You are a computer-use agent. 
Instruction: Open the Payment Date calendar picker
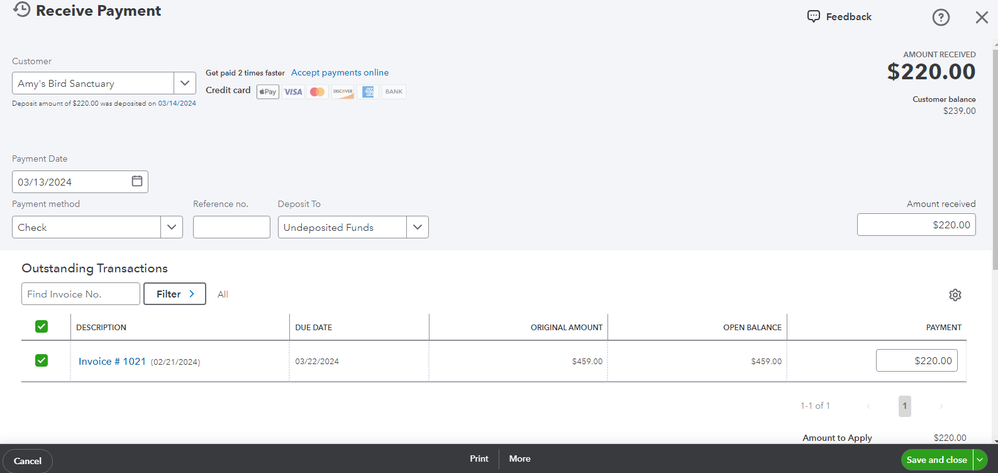click(137, 181)
